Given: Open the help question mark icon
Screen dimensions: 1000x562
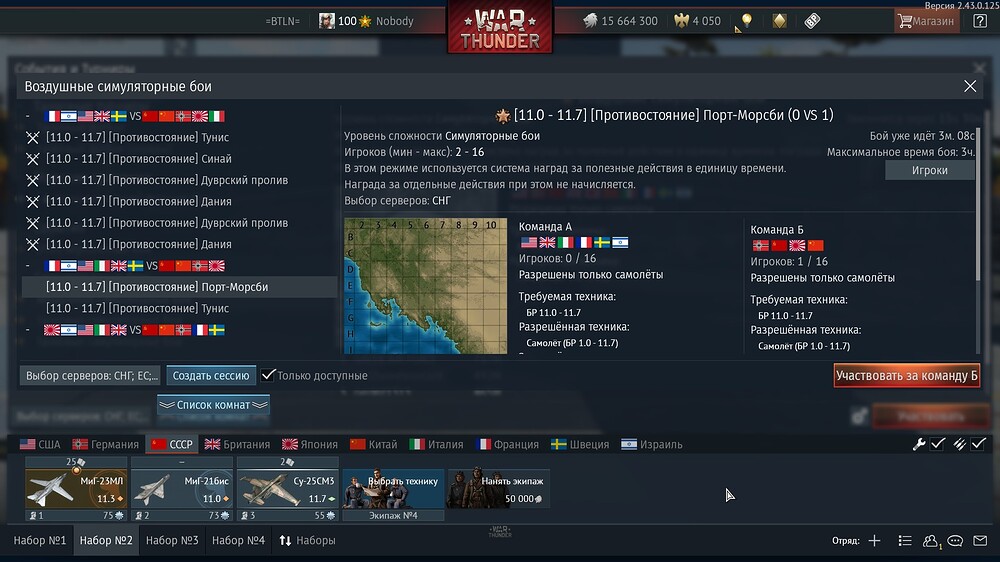Looking at the screenshot, I should tap(980, 21).
